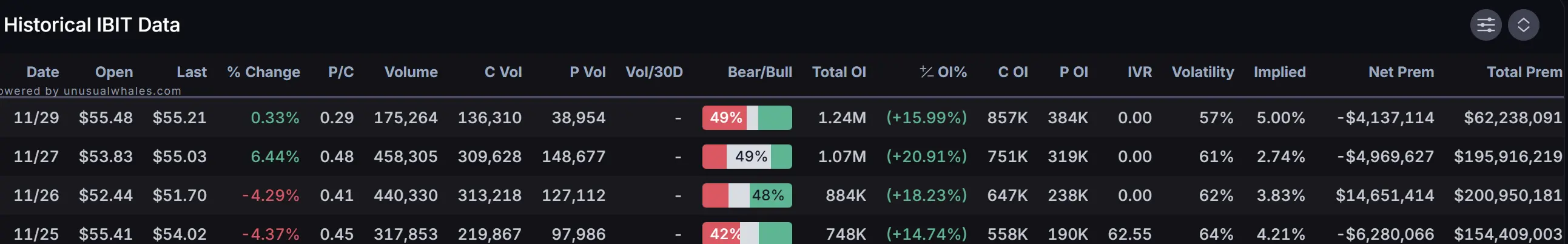Click the 42% Bear/Bull bar for 11/25
This screenshot has width=1568, height=244.
(x=747, y=234)
